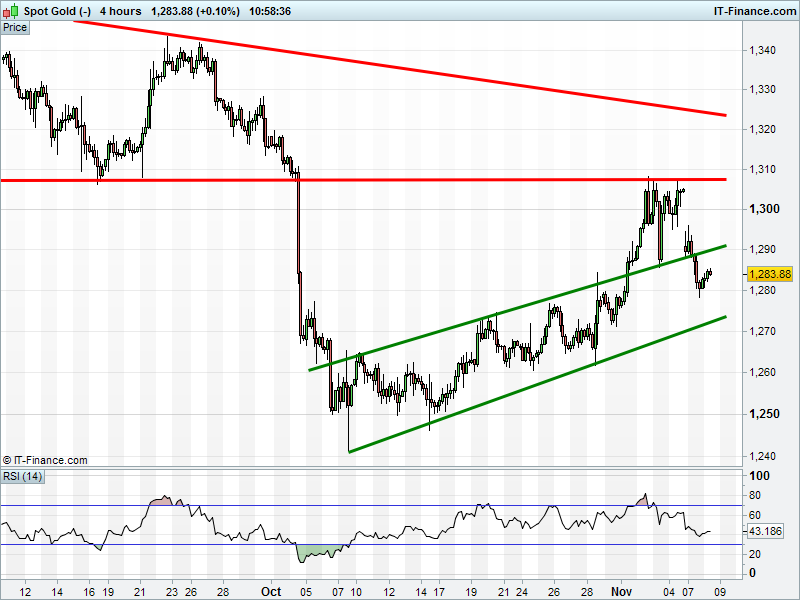Click the 100 level on RSI axis
The width and height of the screenshot is (800, 600).
point(759,476)
